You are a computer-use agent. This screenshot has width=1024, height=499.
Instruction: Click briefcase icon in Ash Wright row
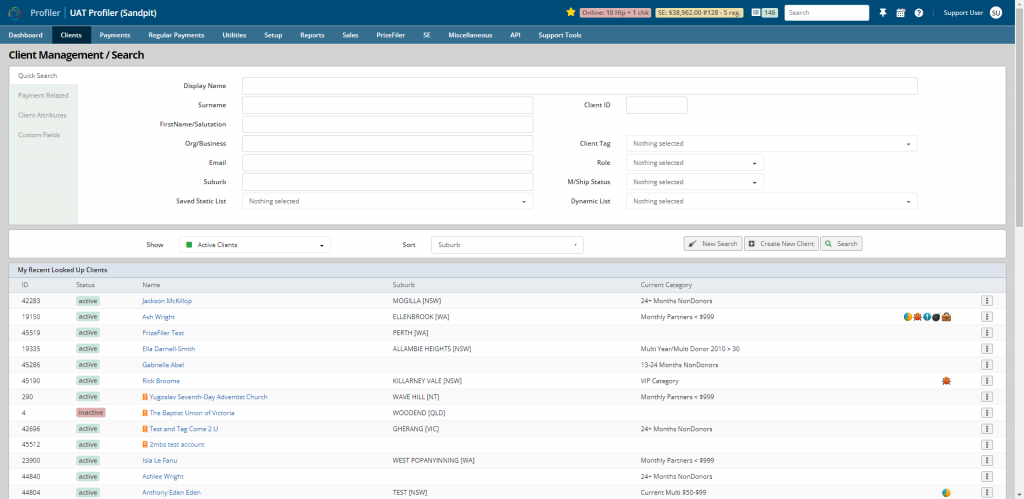[x=946, y=317]
